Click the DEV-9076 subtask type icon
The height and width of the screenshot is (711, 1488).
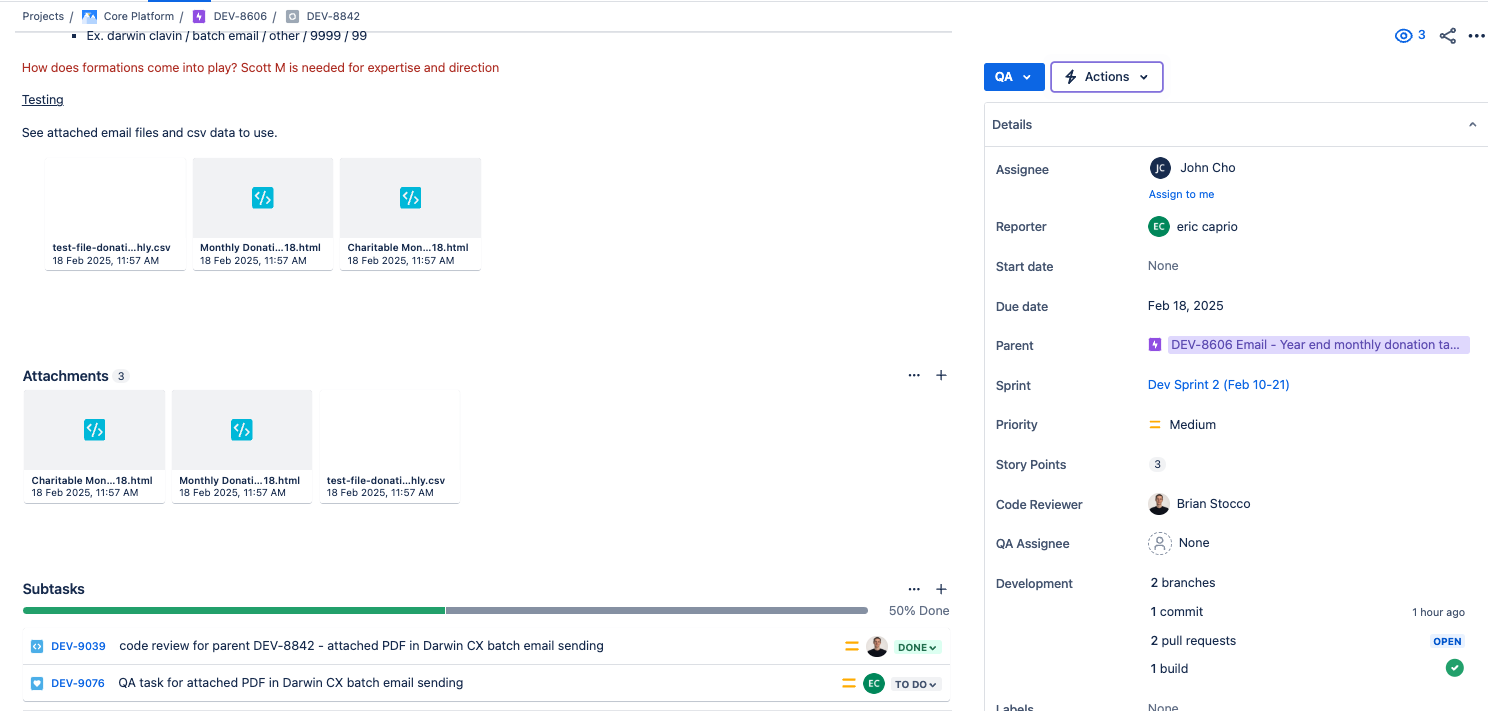pos(37,683)
